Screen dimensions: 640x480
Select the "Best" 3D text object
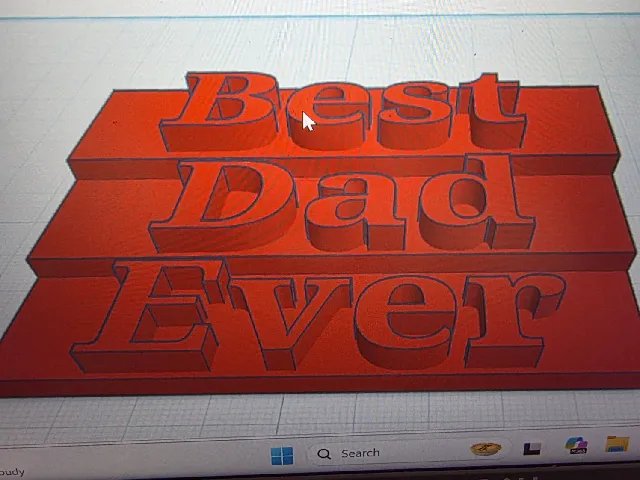coord(343,111)
